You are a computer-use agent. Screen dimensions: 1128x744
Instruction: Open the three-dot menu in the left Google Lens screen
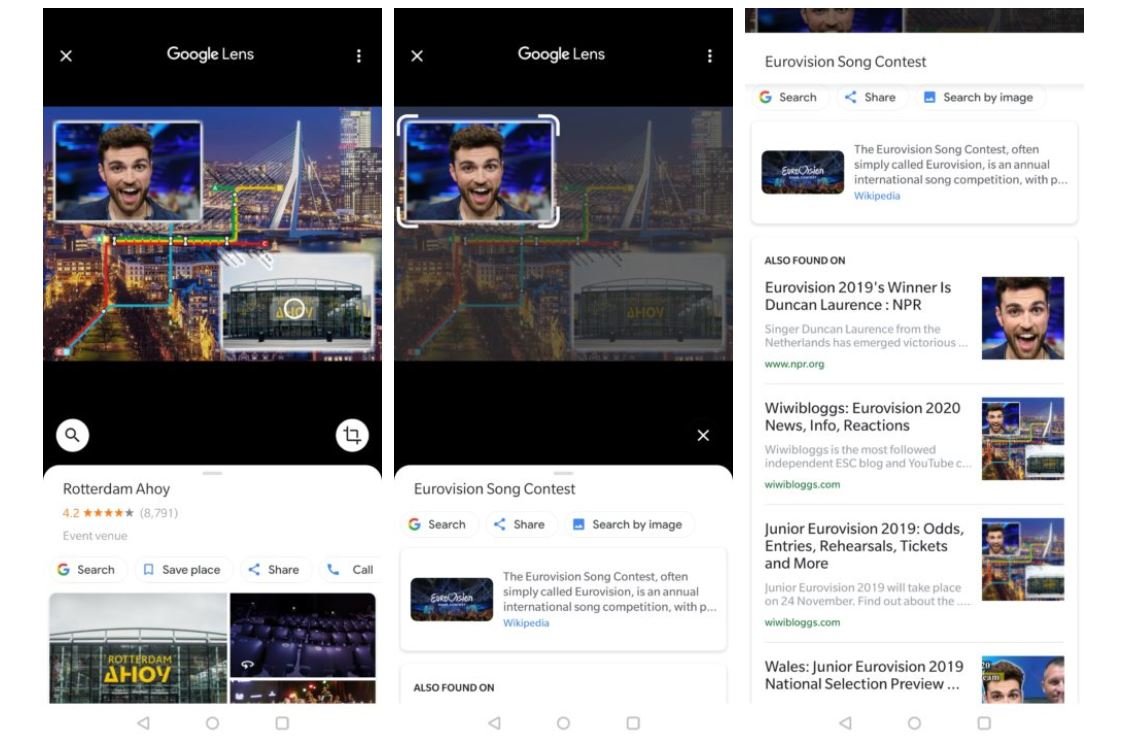pos(359,56)
